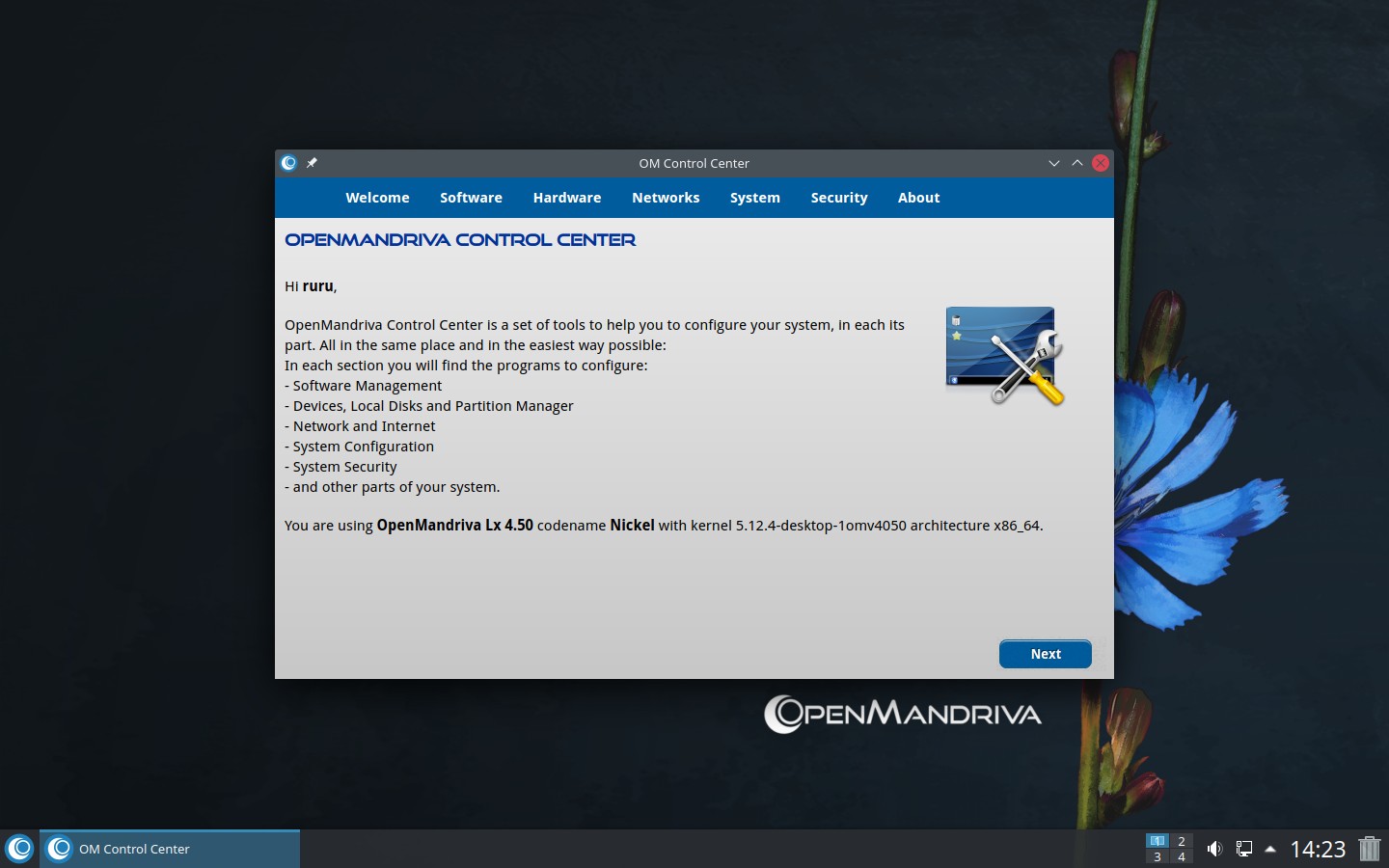Show hidden system tray icons
Viewport: 1389px width, 868px height.
1270,849
